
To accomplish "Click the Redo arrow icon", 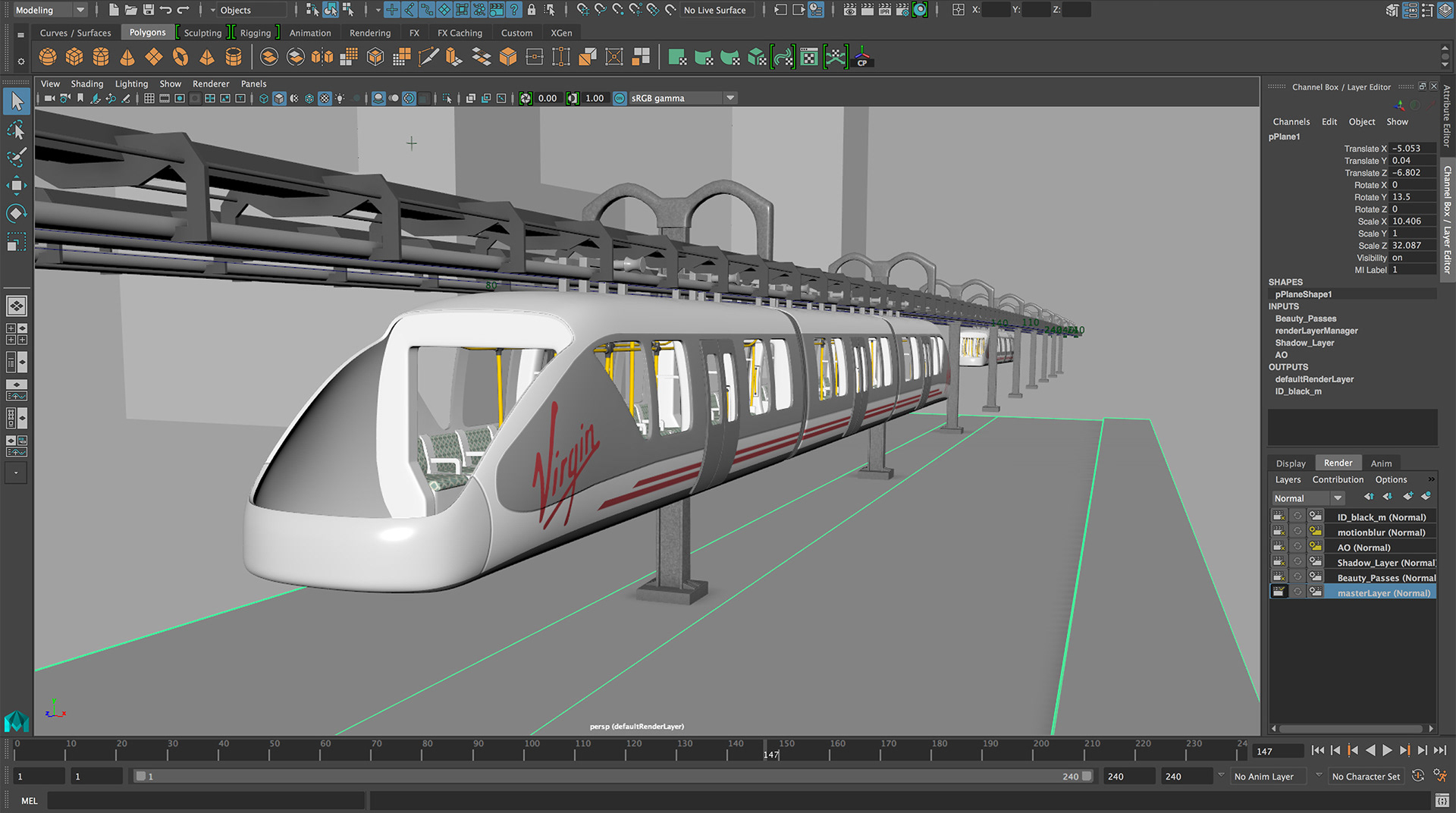I will pyautogui.click(x=183, y=10).
